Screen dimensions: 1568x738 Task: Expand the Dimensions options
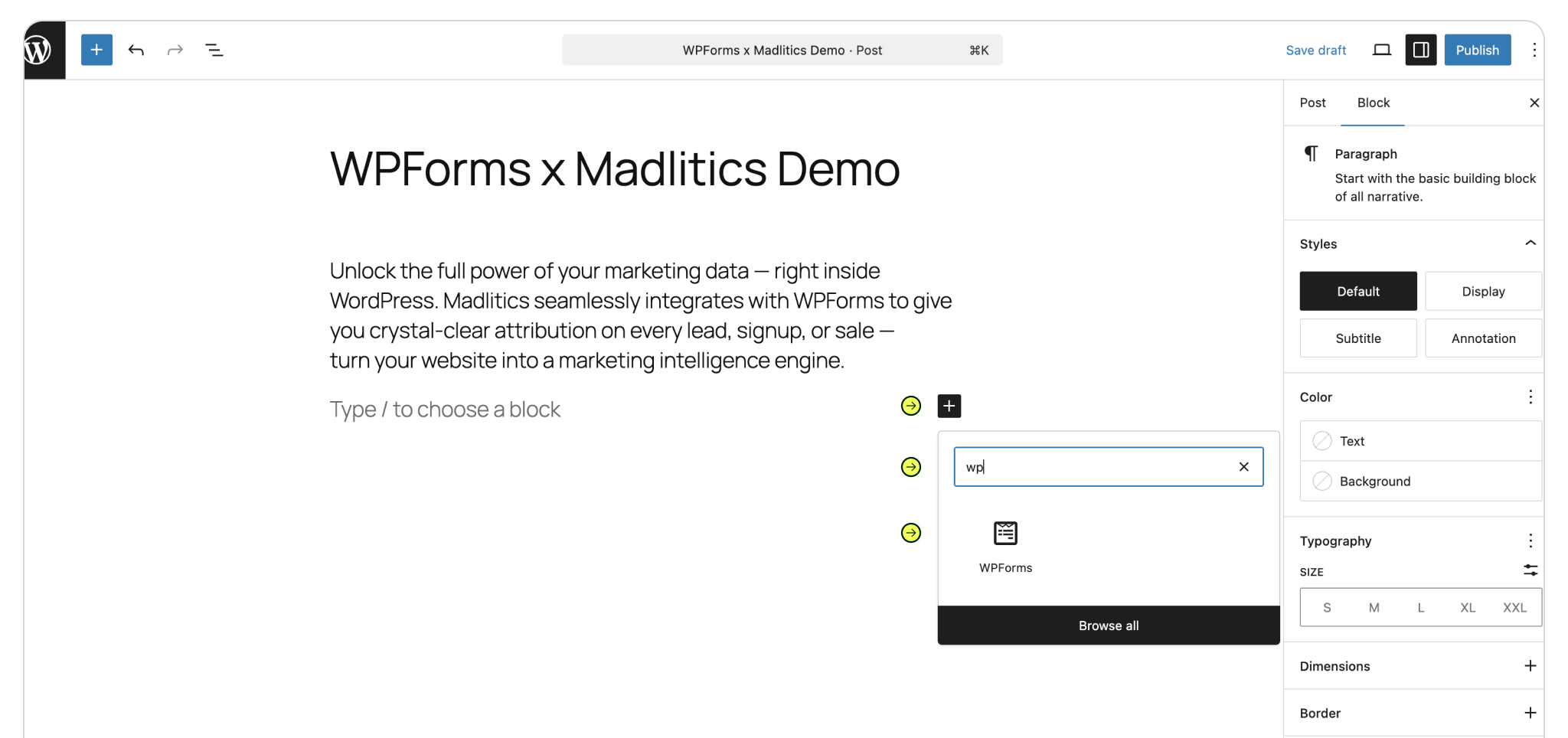pyautogui.click(x=1530, y=666)
